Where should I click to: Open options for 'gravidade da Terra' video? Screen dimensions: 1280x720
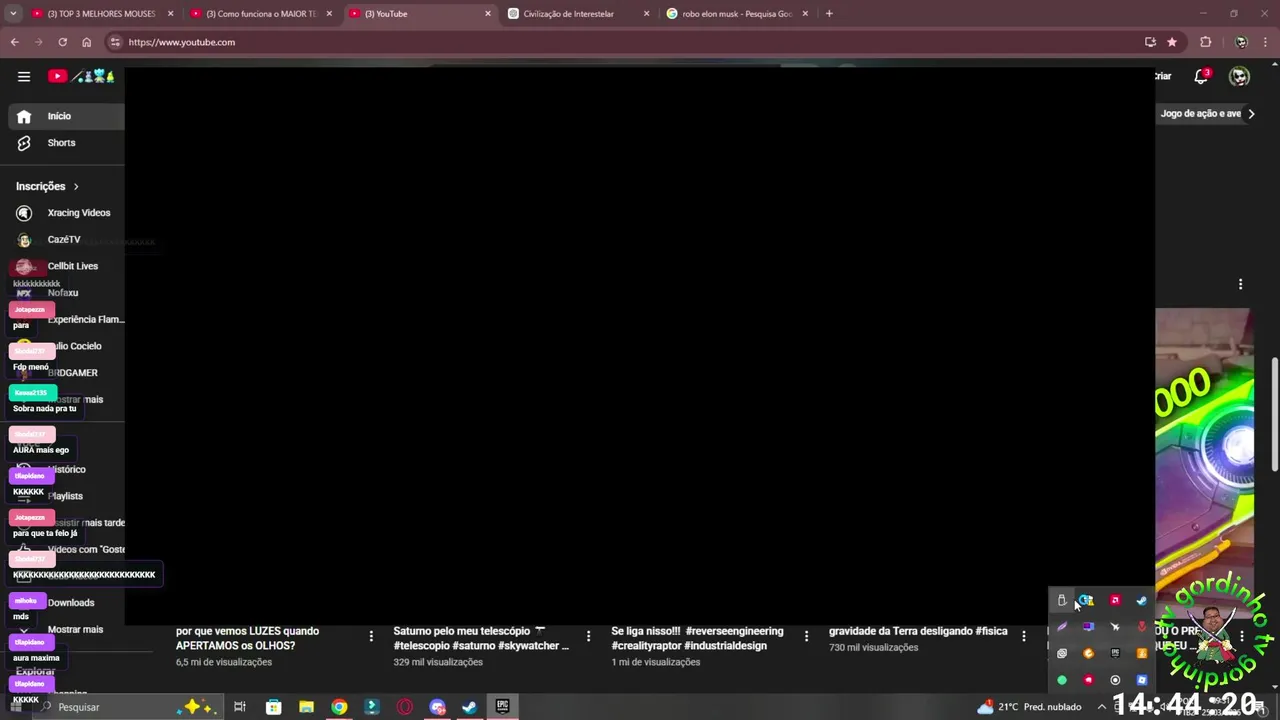[1023, 636]
